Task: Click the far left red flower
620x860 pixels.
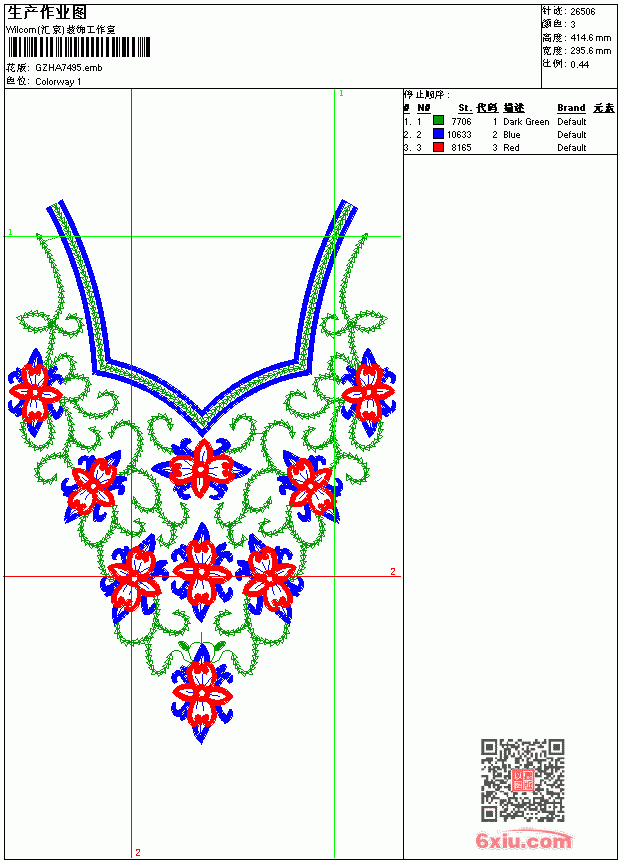Action: point(35,393)
